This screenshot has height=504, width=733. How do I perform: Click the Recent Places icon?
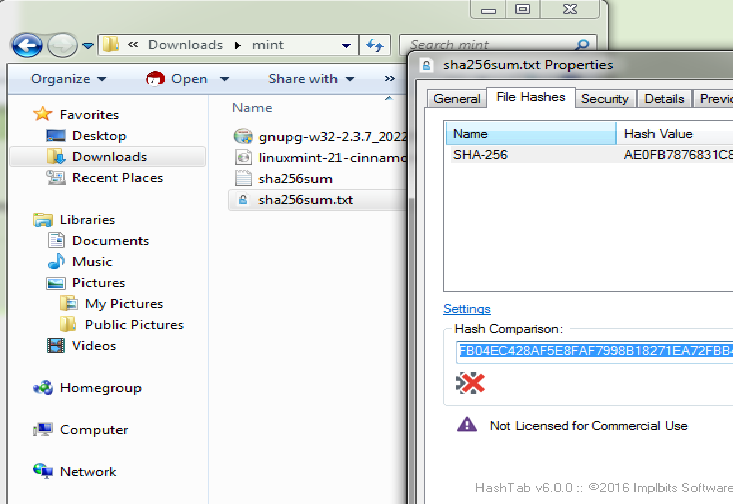[56, 178]
